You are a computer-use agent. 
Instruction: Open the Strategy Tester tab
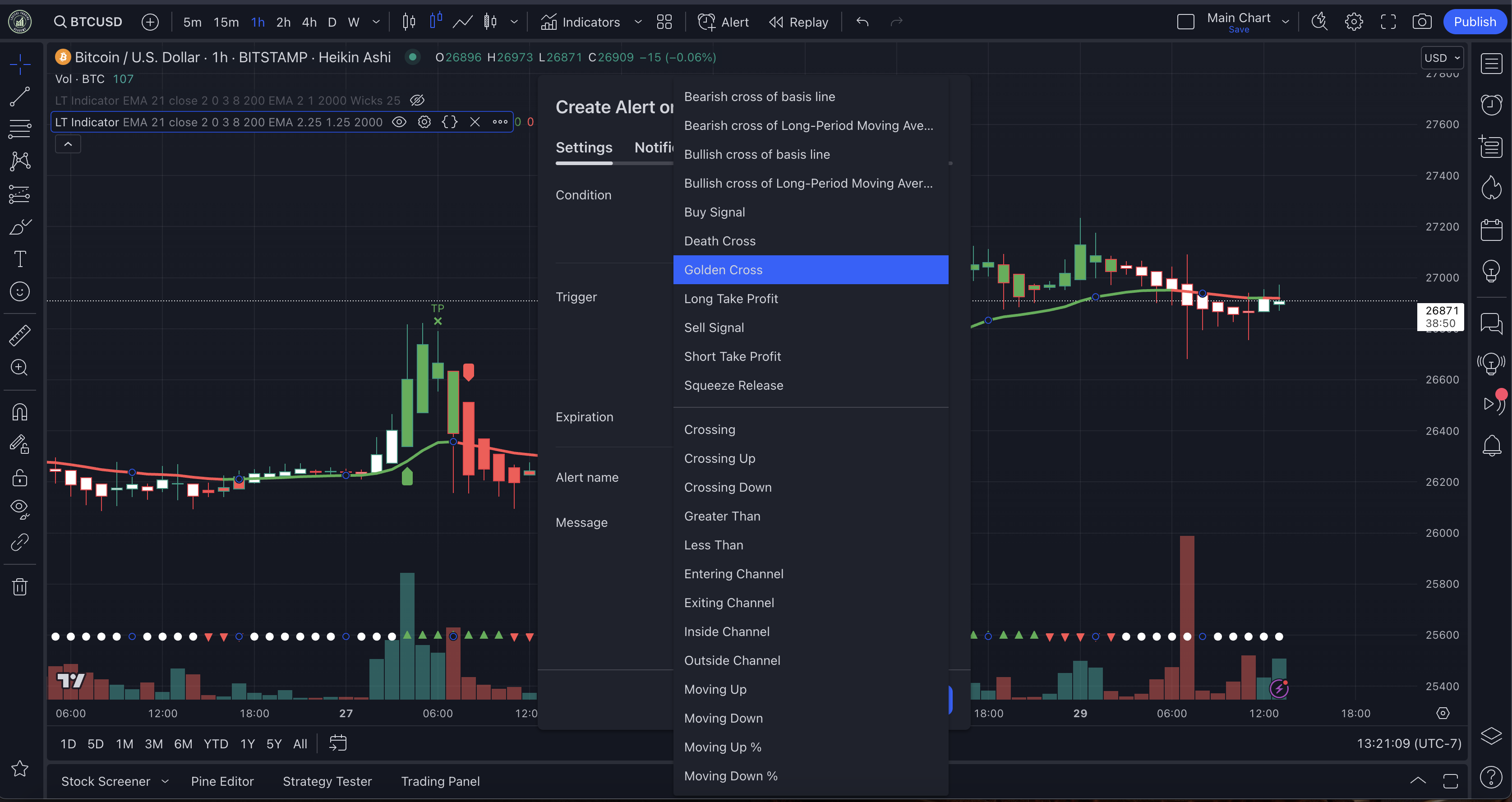click(327, 781)
